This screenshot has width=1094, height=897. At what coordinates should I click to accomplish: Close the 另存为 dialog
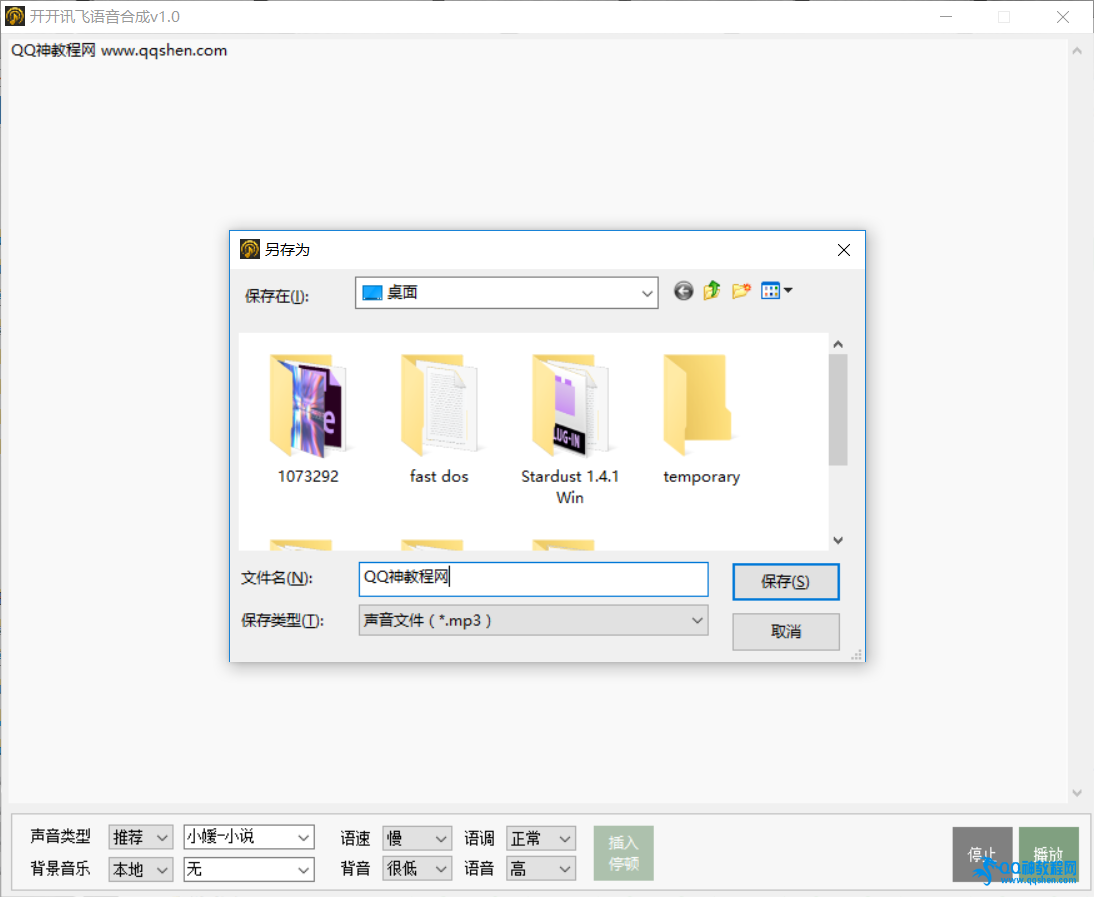[844, 250]
